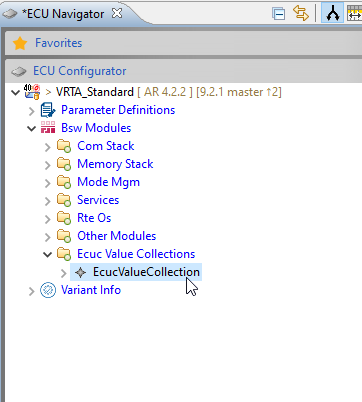Screen dimensions: 362x402
Task: Select Parameter Definitions
Action: [x=118, y=110]
